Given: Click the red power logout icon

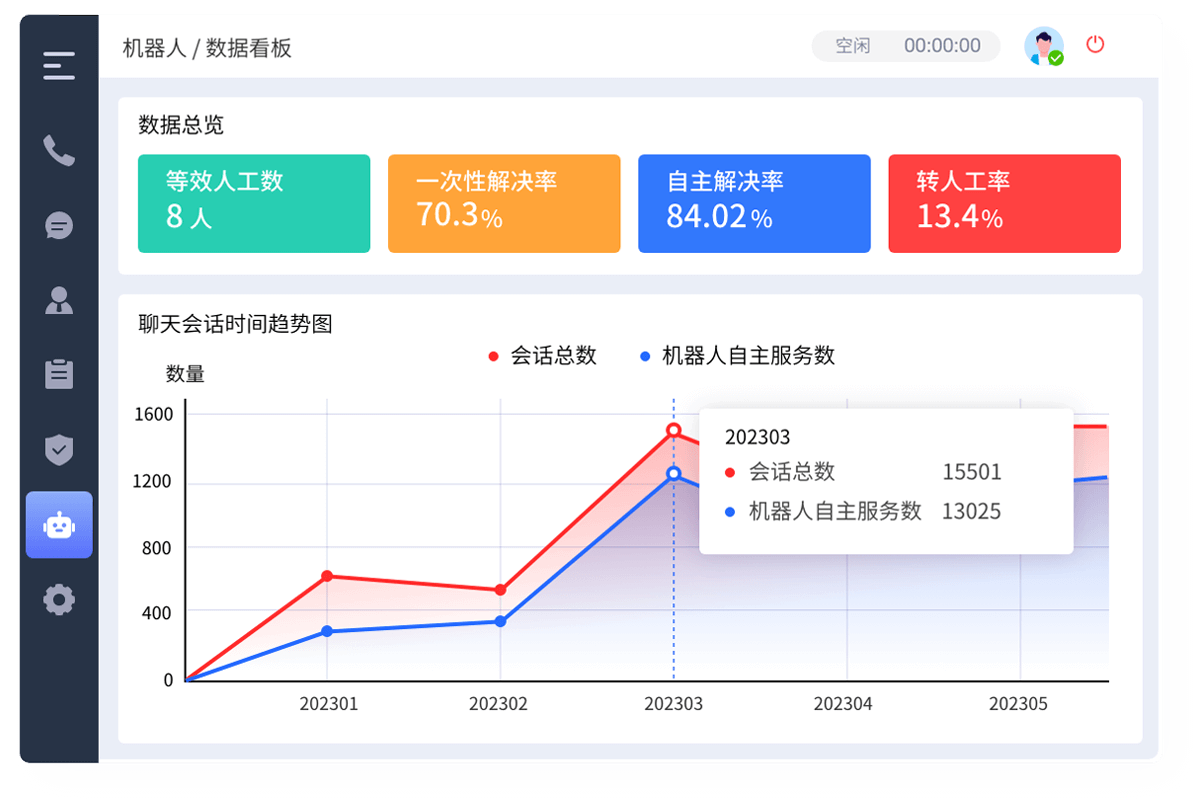Looking at the screenshot, I should pos(1095,44).
